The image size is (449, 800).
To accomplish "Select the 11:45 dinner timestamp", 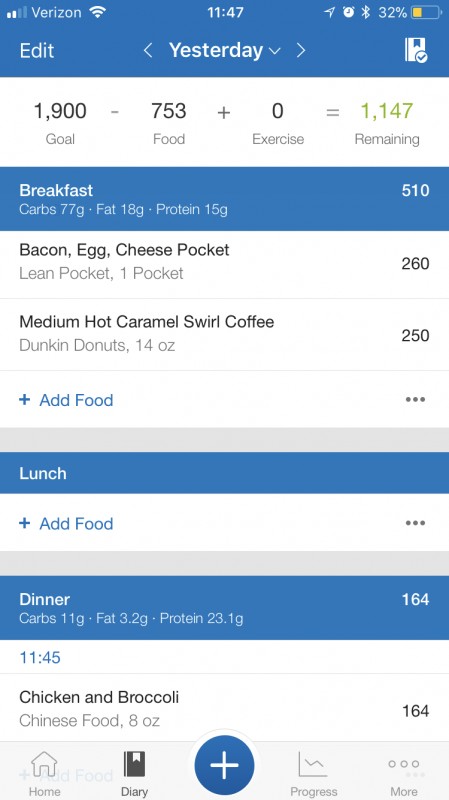I will (40, 657).
